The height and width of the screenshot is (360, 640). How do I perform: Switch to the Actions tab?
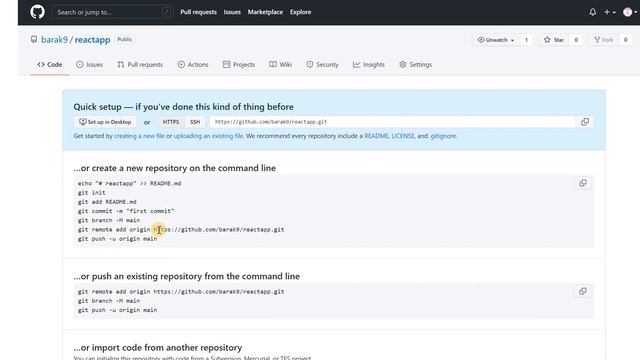click(193, 64)
